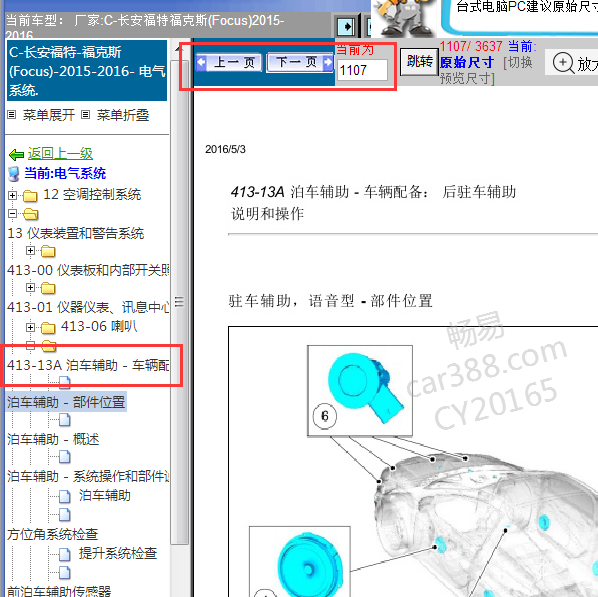Collapse the 13 仪表装置和警告系统 node
The width and height of the screenshot is (598, 597).
(13, 214)
